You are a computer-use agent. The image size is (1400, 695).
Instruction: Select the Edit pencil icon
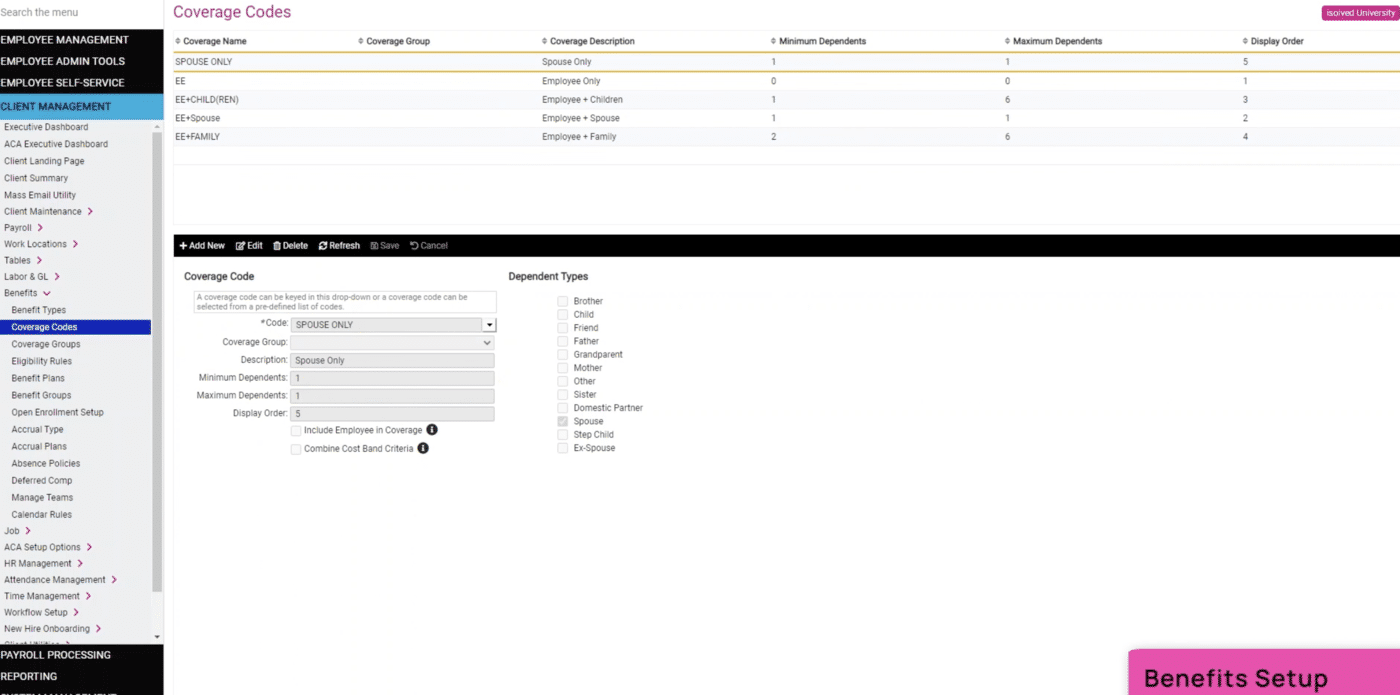[241, 245]
